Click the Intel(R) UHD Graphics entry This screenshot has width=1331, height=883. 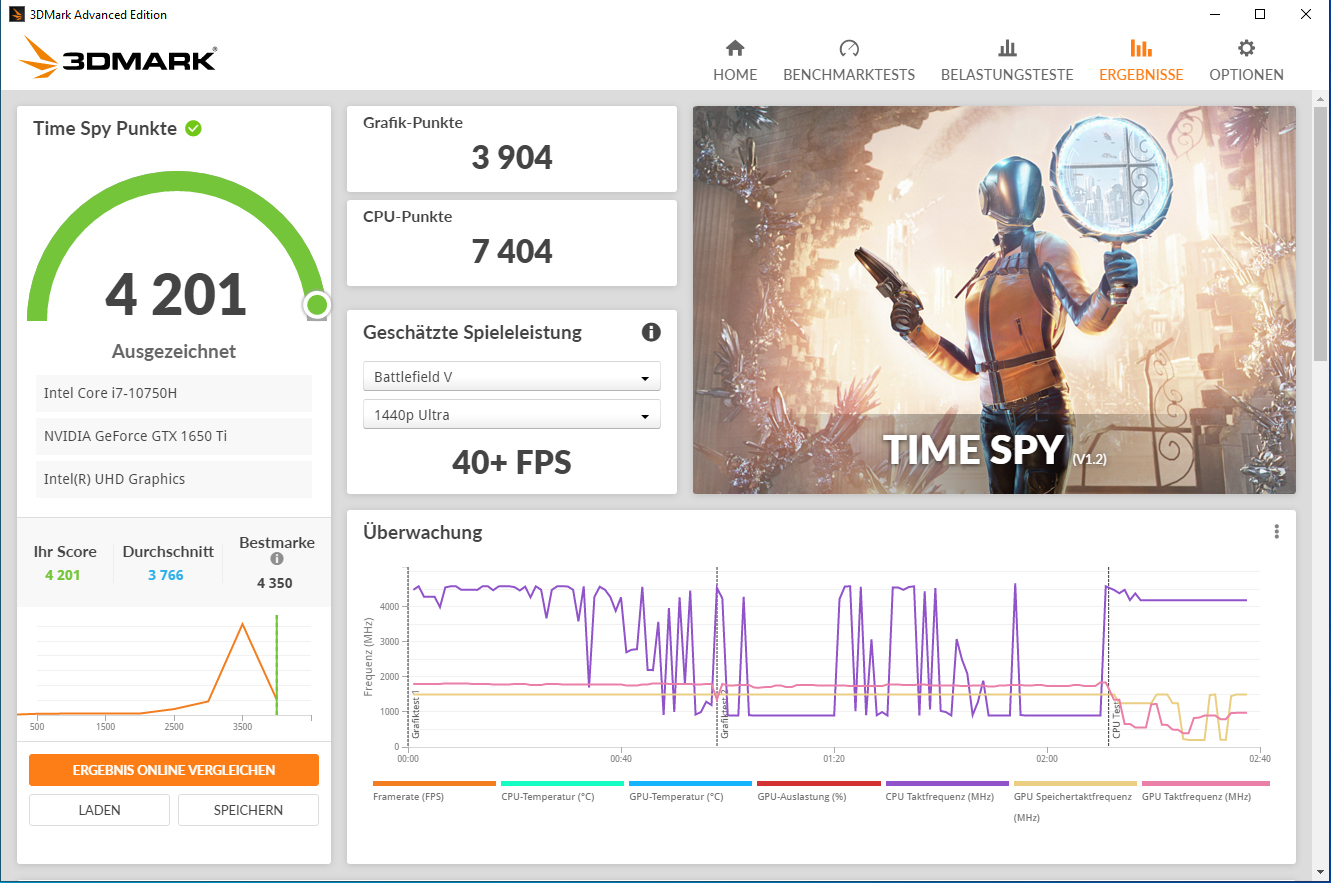tap(174, 479)
